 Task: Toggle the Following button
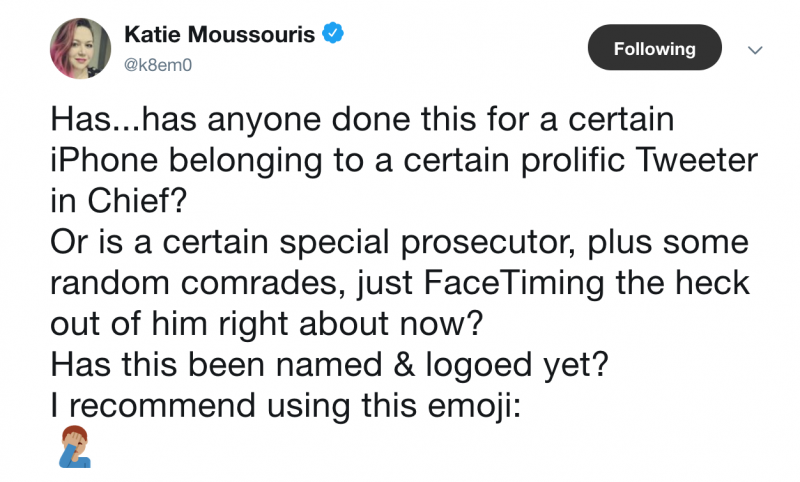coord(654,48)
